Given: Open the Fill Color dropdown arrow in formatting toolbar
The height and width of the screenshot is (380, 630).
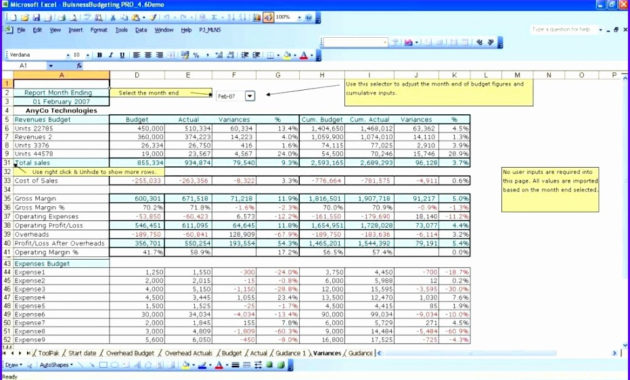Looking at the screenshot, I should click(295, 55).
